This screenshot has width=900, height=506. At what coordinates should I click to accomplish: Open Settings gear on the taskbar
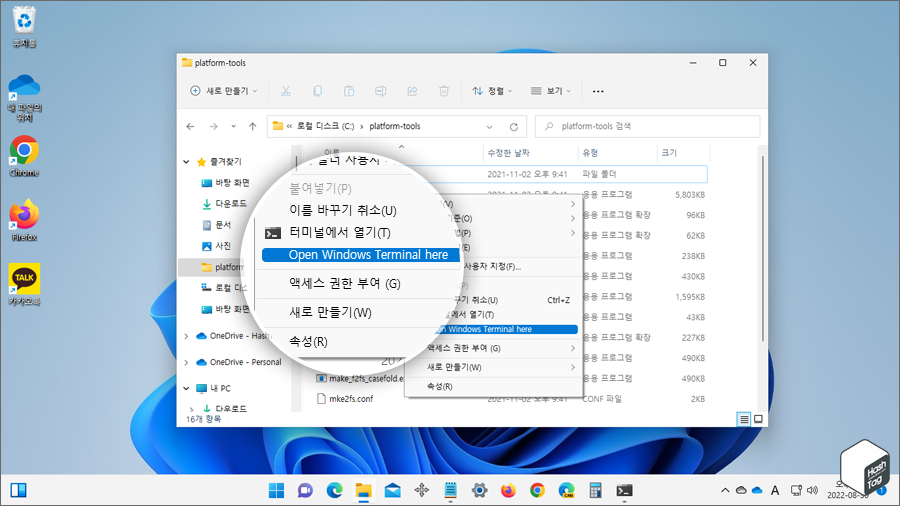[x=479, y=491]
